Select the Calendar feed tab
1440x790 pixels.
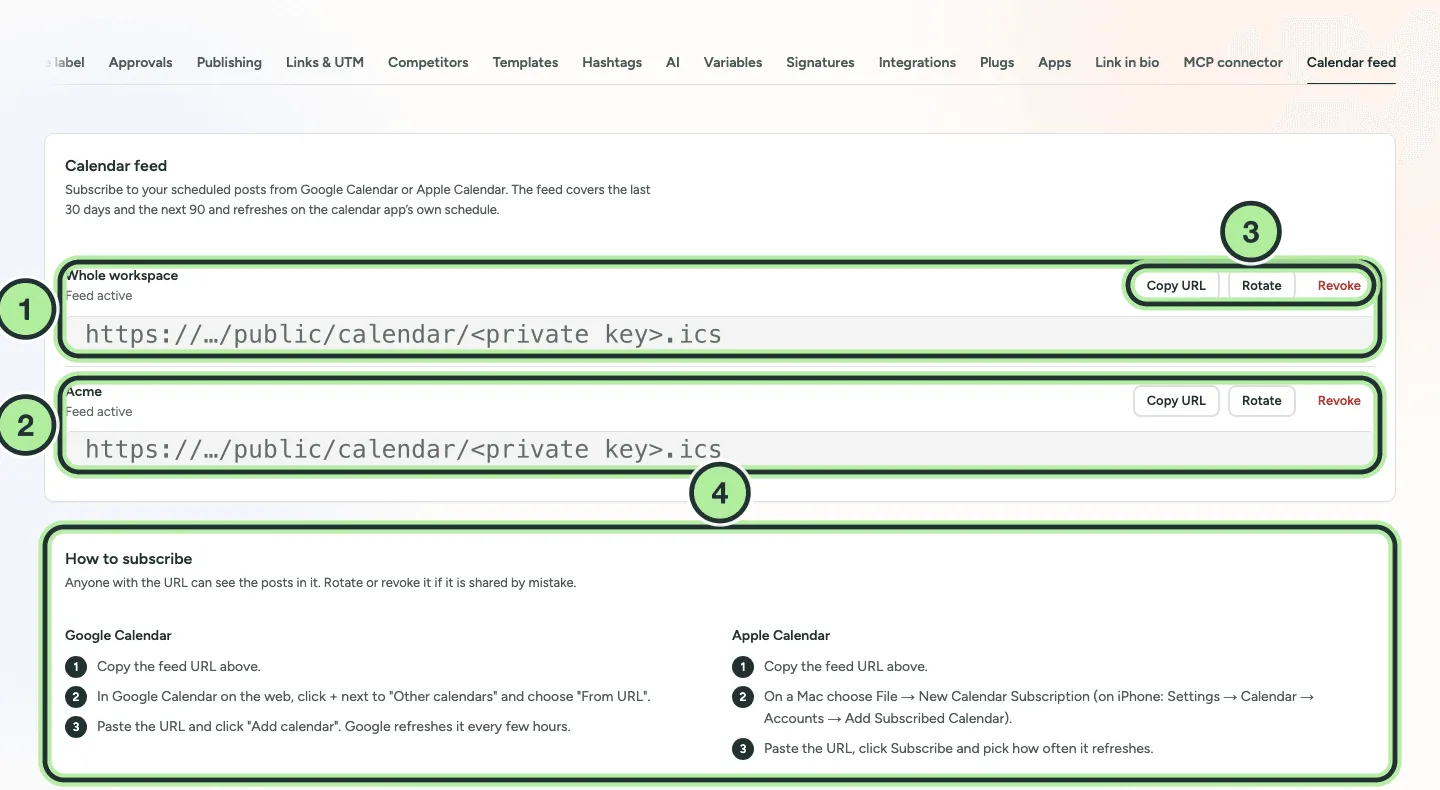pyautogui.click(x=1351, y=62)
